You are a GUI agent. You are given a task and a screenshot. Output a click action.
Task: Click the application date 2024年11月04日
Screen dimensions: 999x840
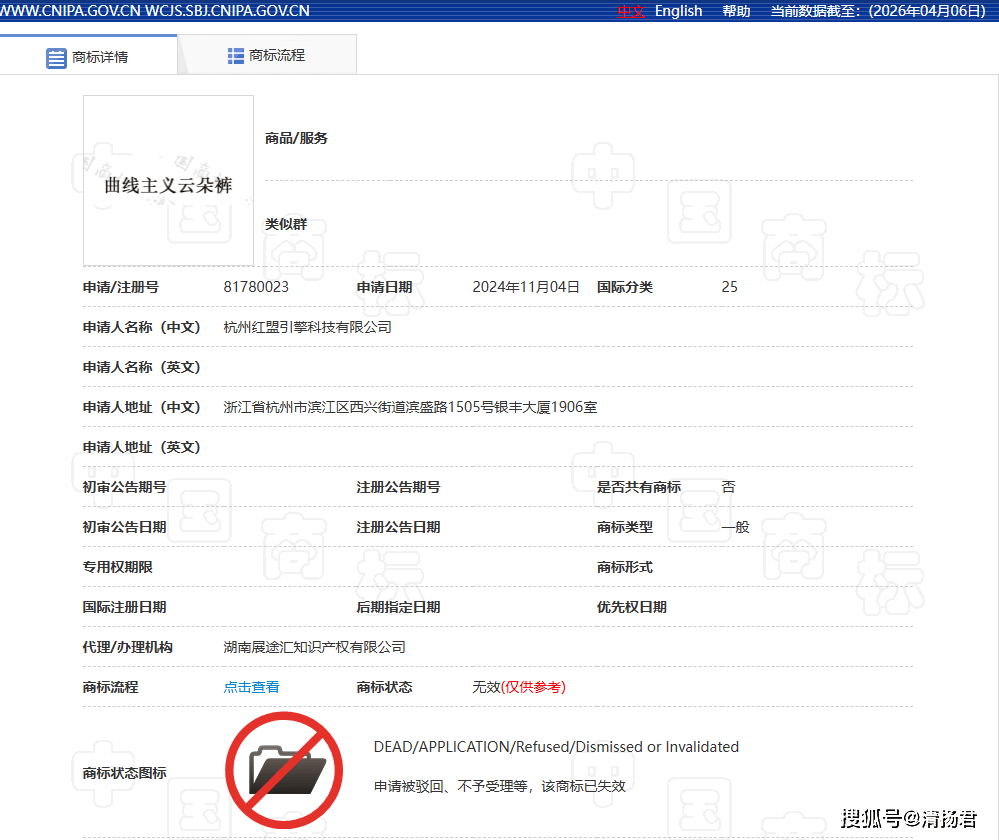point(526,287)
